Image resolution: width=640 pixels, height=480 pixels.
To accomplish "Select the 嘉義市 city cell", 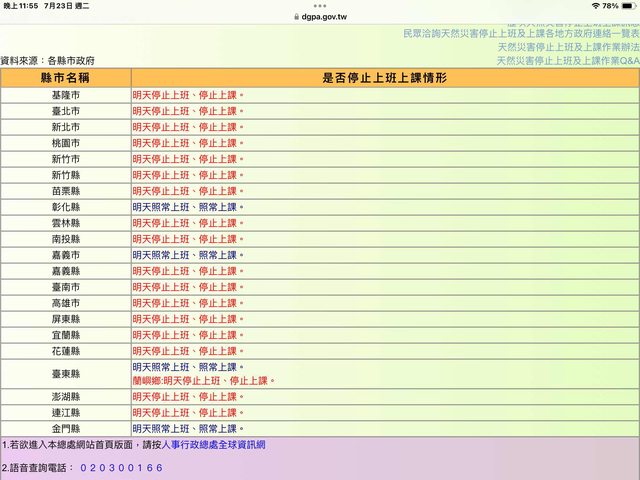I will (x=66, y=255).
